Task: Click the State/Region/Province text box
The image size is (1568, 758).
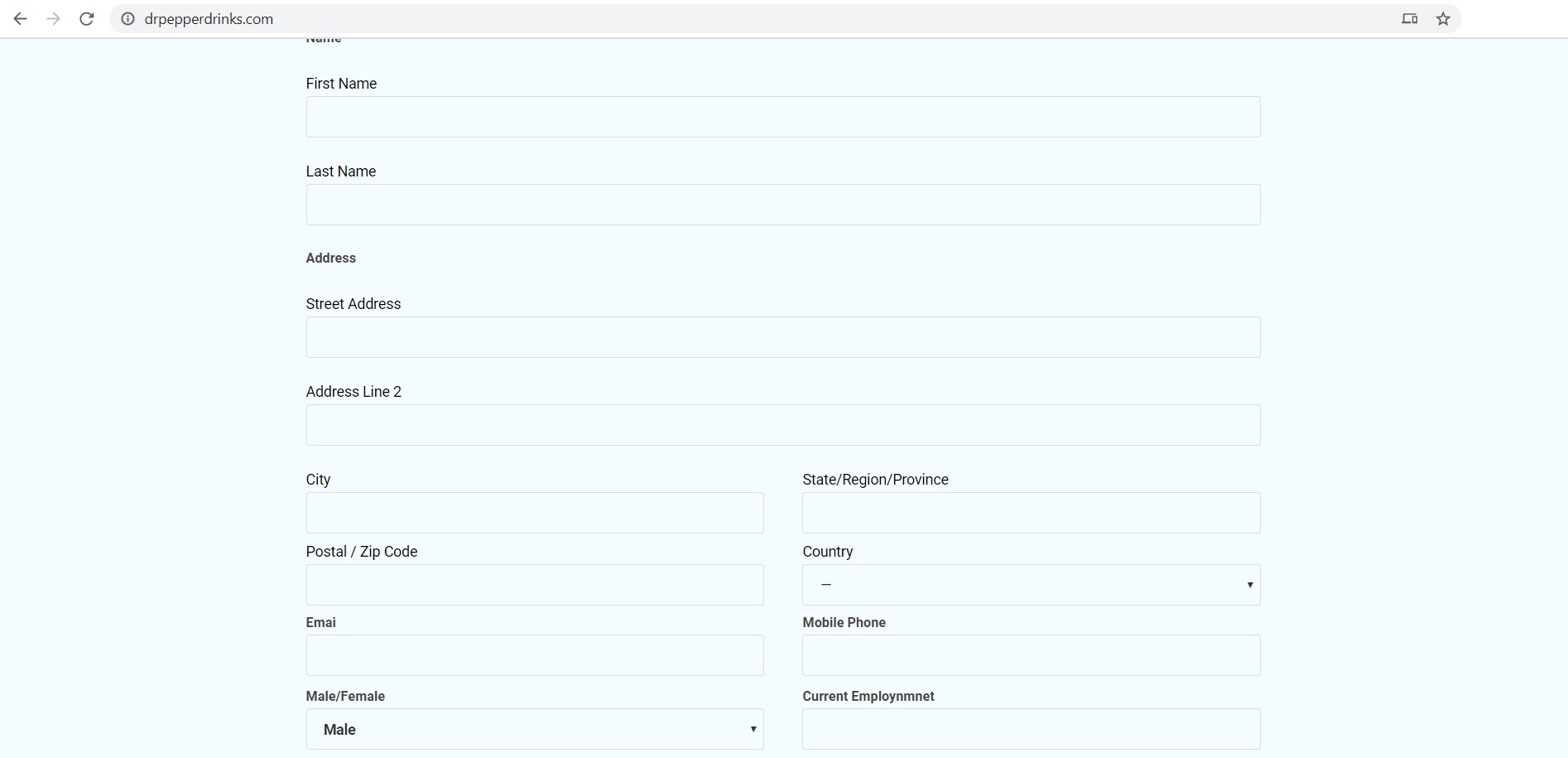Action: pyautogui.click(x=1032, y=513)
